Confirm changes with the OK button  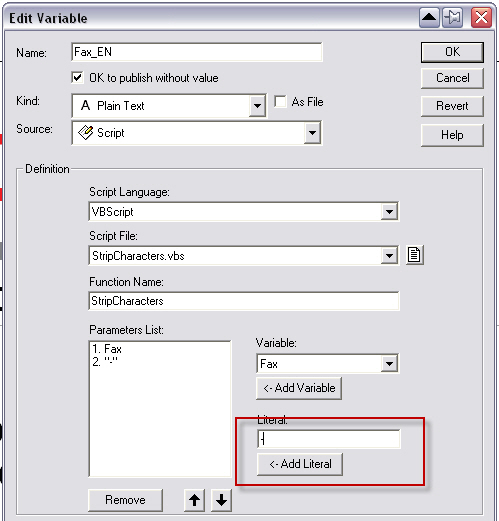click(452, 52)
